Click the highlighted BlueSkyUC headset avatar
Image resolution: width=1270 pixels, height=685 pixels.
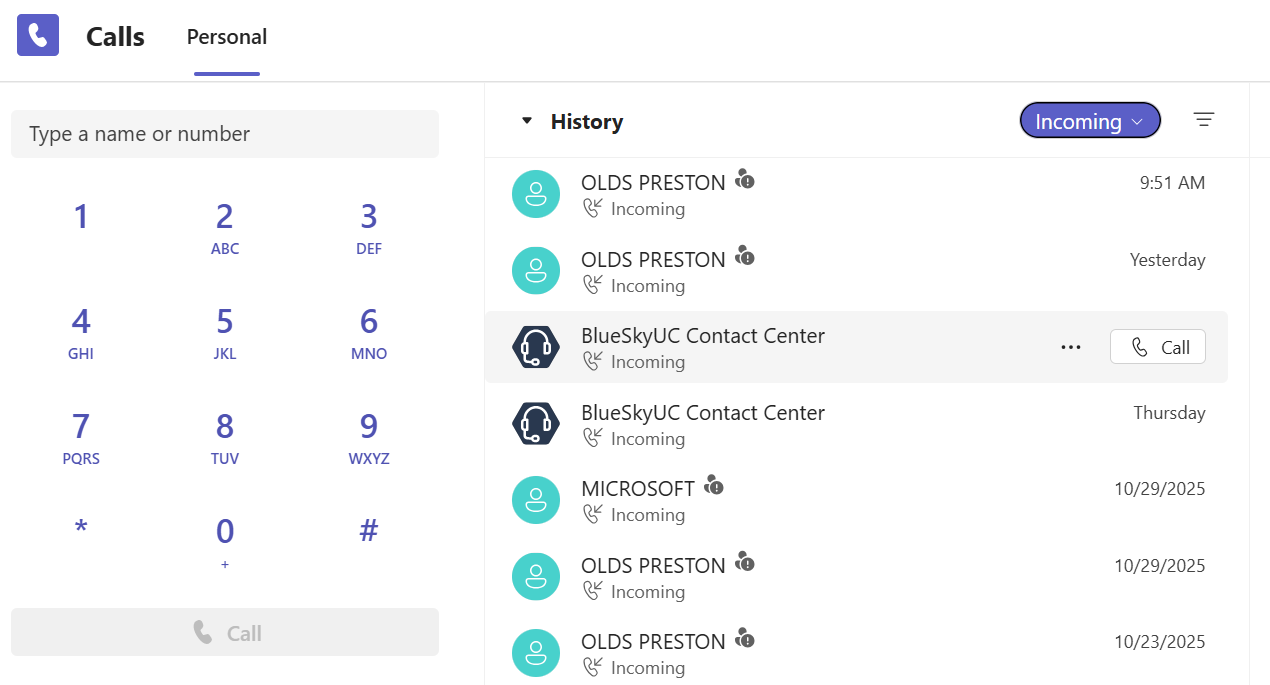[536, 347]
